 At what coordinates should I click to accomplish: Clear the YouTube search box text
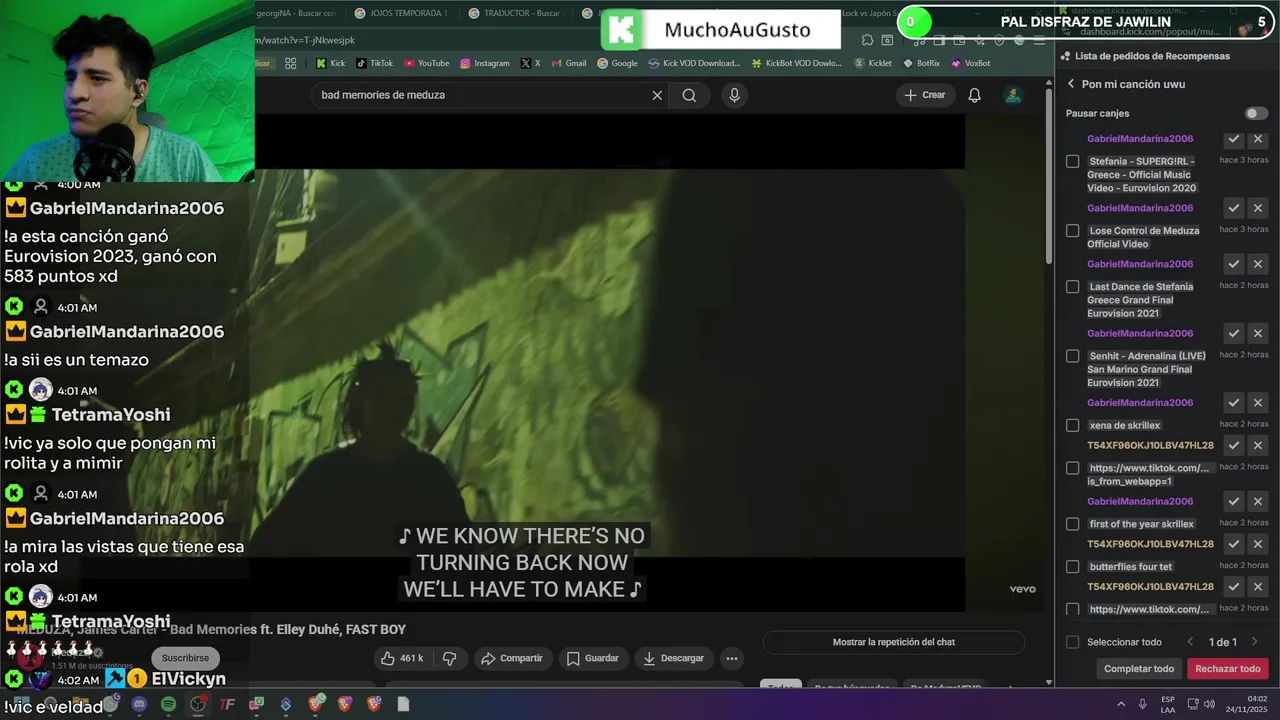tap(657, 95)
